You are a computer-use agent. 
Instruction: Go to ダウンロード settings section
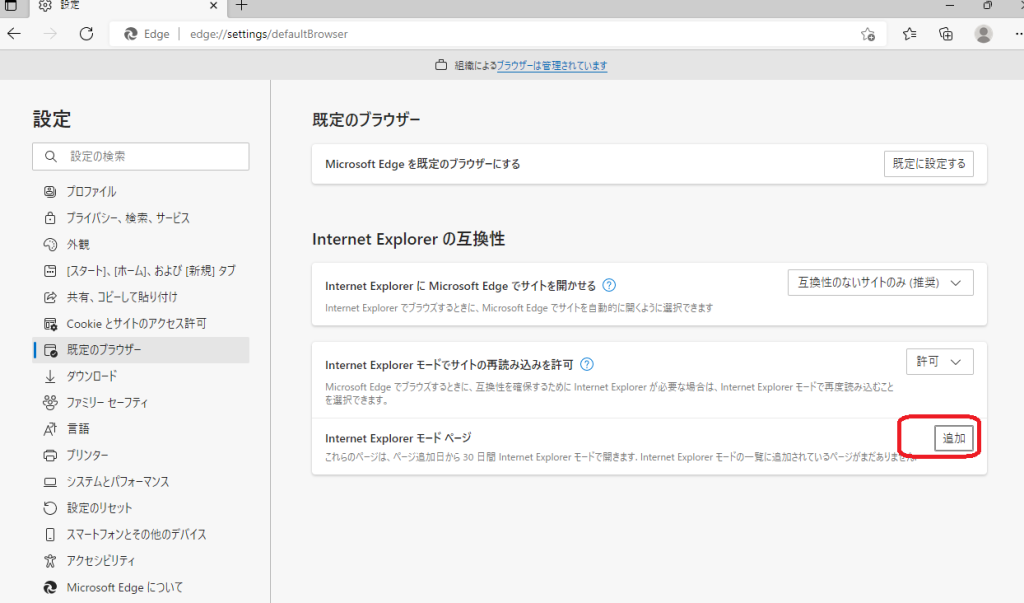click(x=92, y=376)
